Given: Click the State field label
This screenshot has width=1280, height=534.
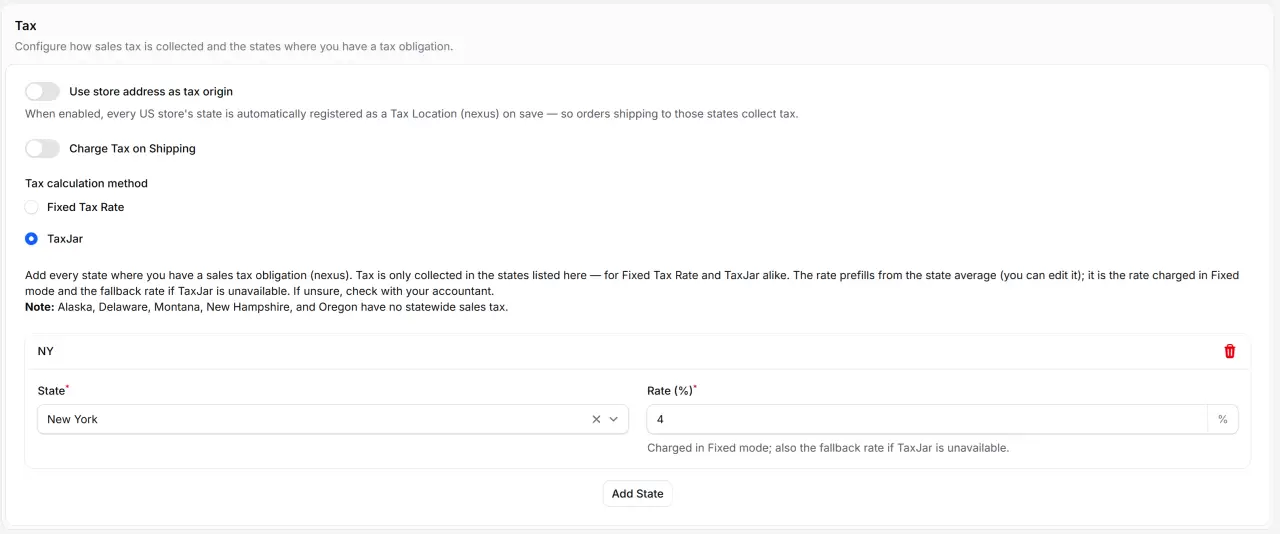Looking at the screenshot, I should (51, 390).
